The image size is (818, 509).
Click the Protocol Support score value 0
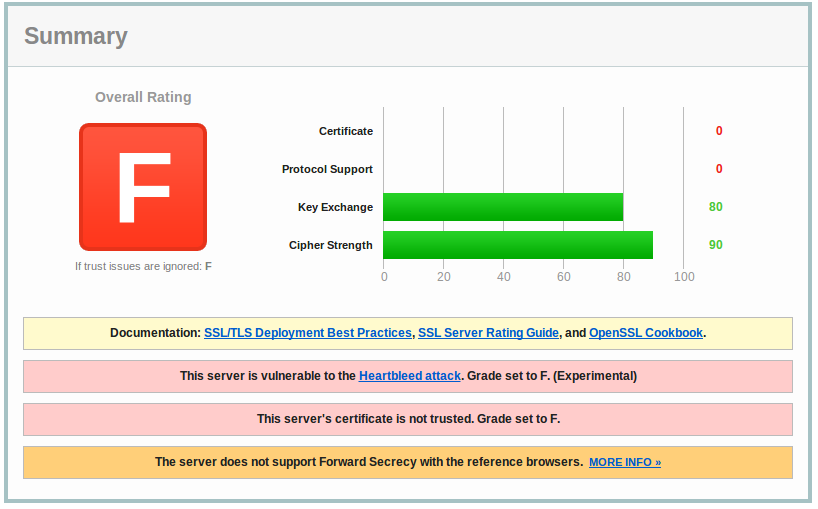click(719, 169)
